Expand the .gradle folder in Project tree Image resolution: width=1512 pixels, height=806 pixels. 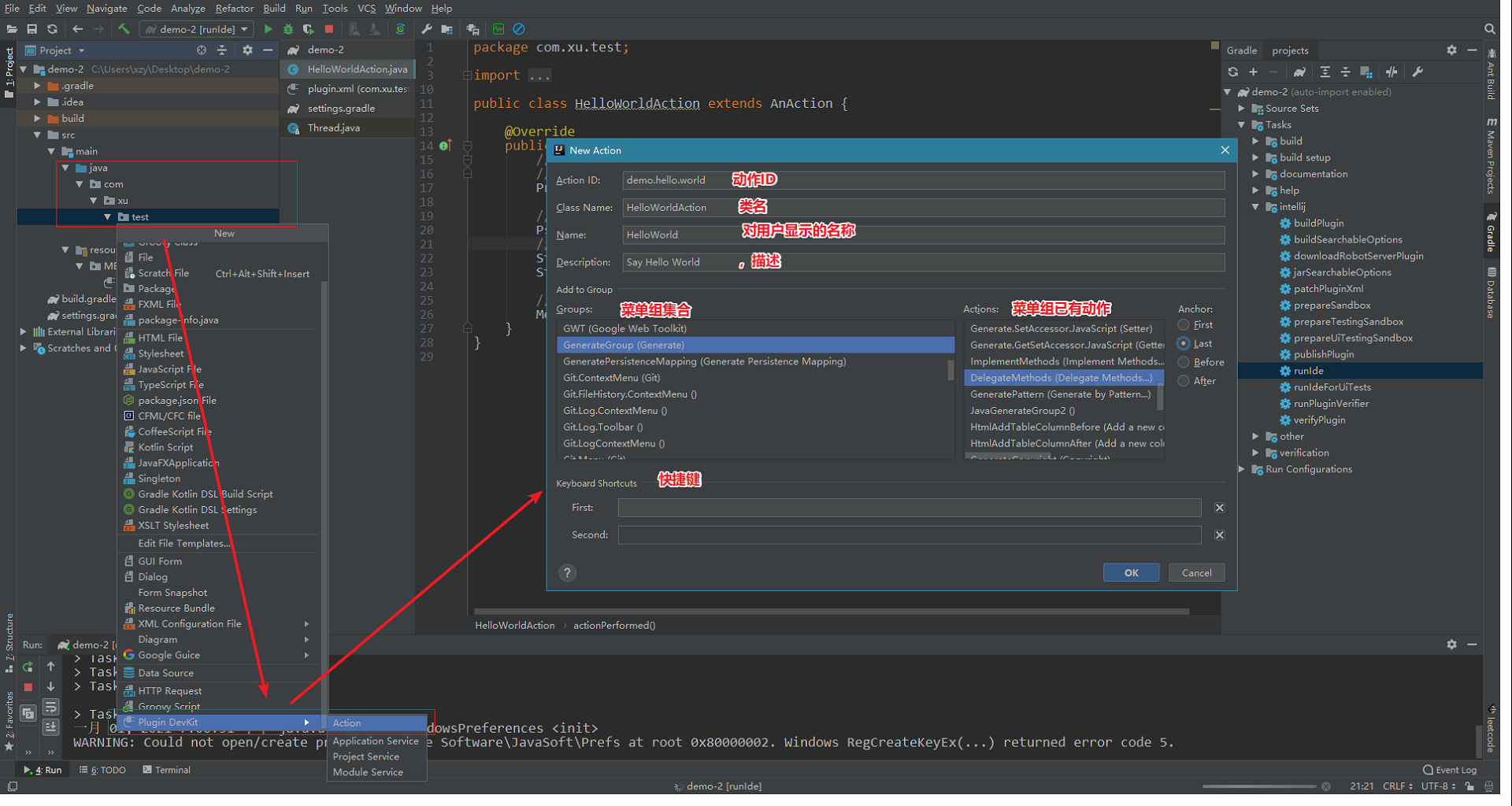(37, 86)
